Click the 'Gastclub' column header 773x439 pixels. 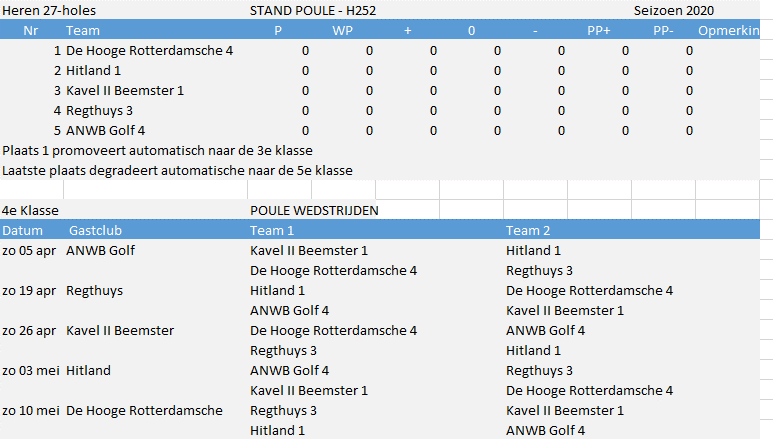95,230
